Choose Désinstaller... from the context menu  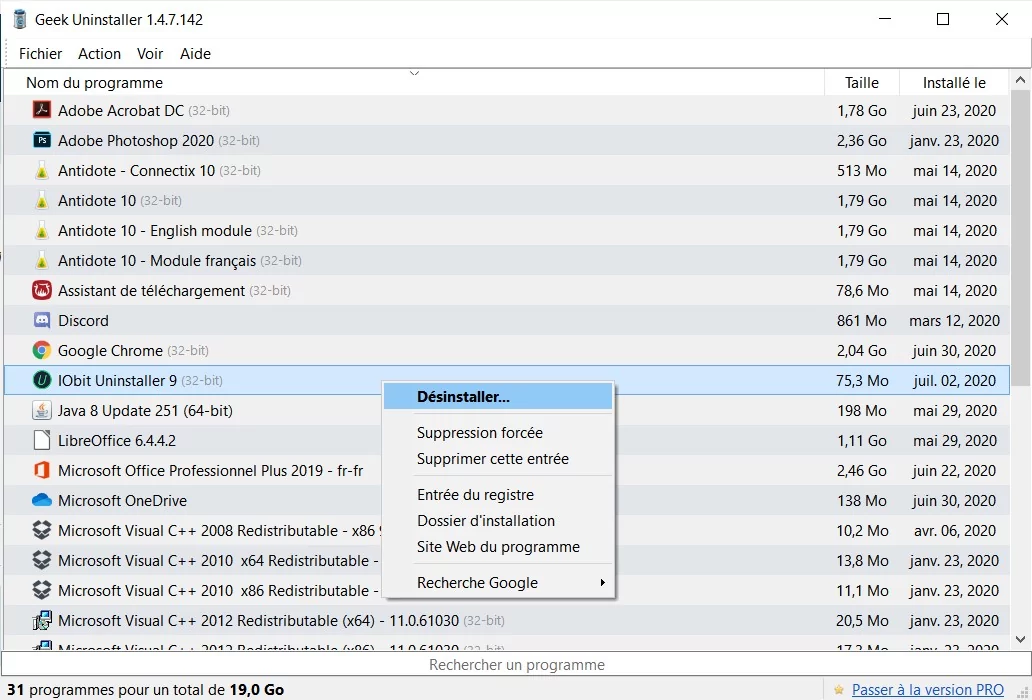[498, 397]
